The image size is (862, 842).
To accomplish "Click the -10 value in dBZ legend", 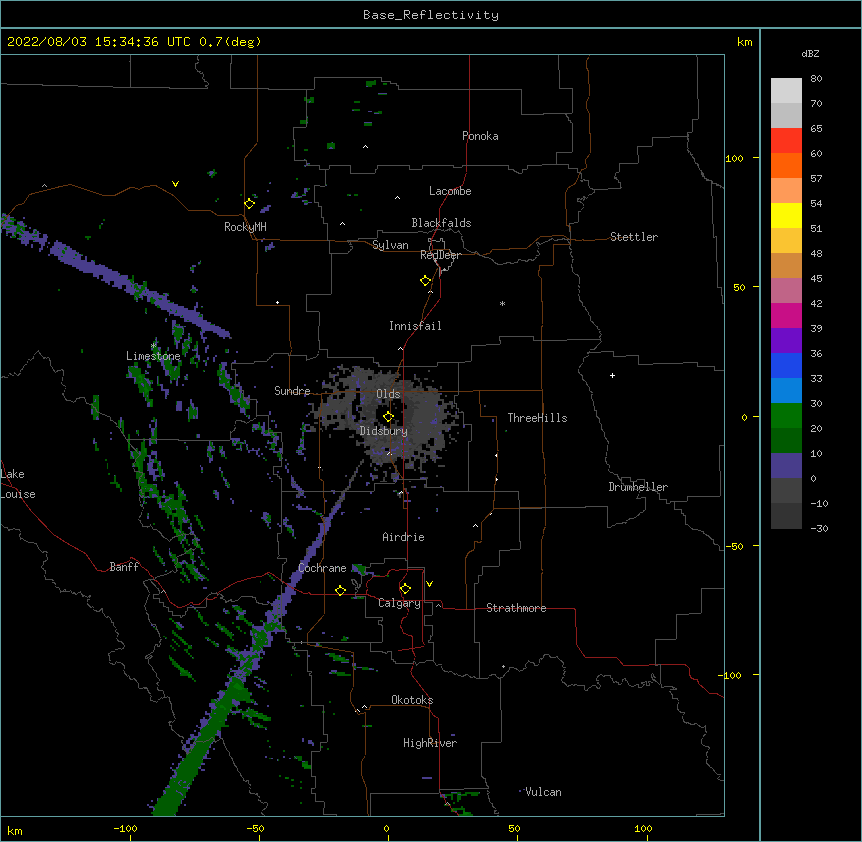I will (819, 503).
